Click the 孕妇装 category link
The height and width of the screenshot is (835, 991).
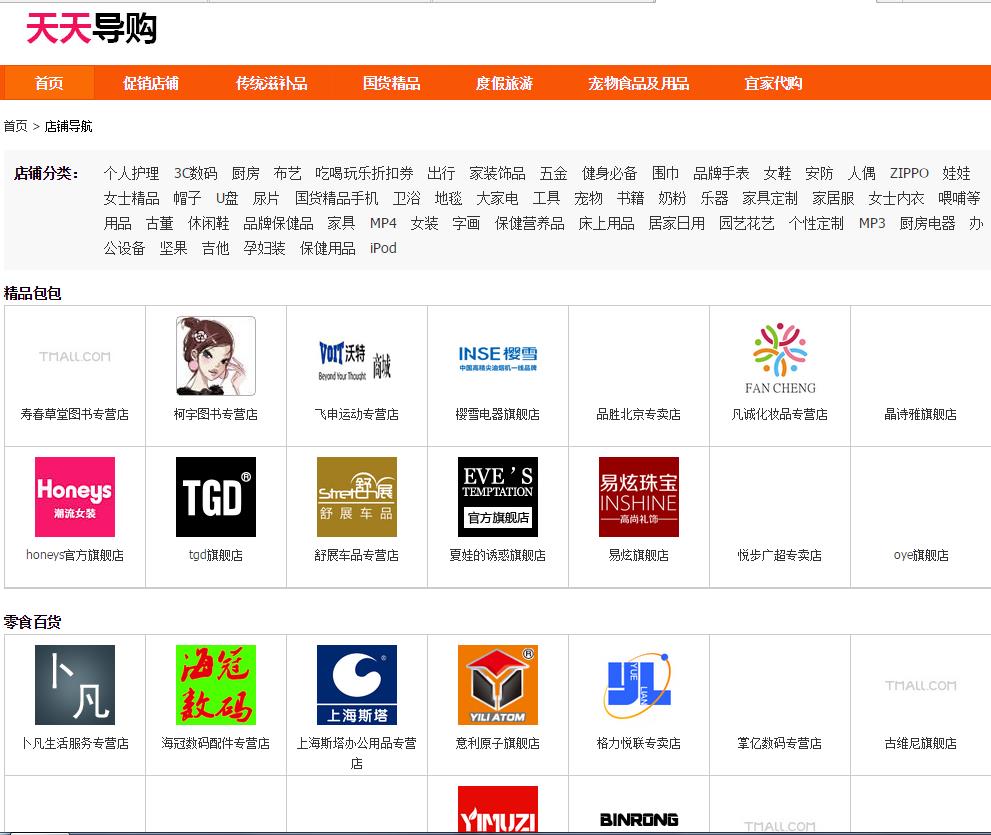pyautogui.click(x=264, y=248)
